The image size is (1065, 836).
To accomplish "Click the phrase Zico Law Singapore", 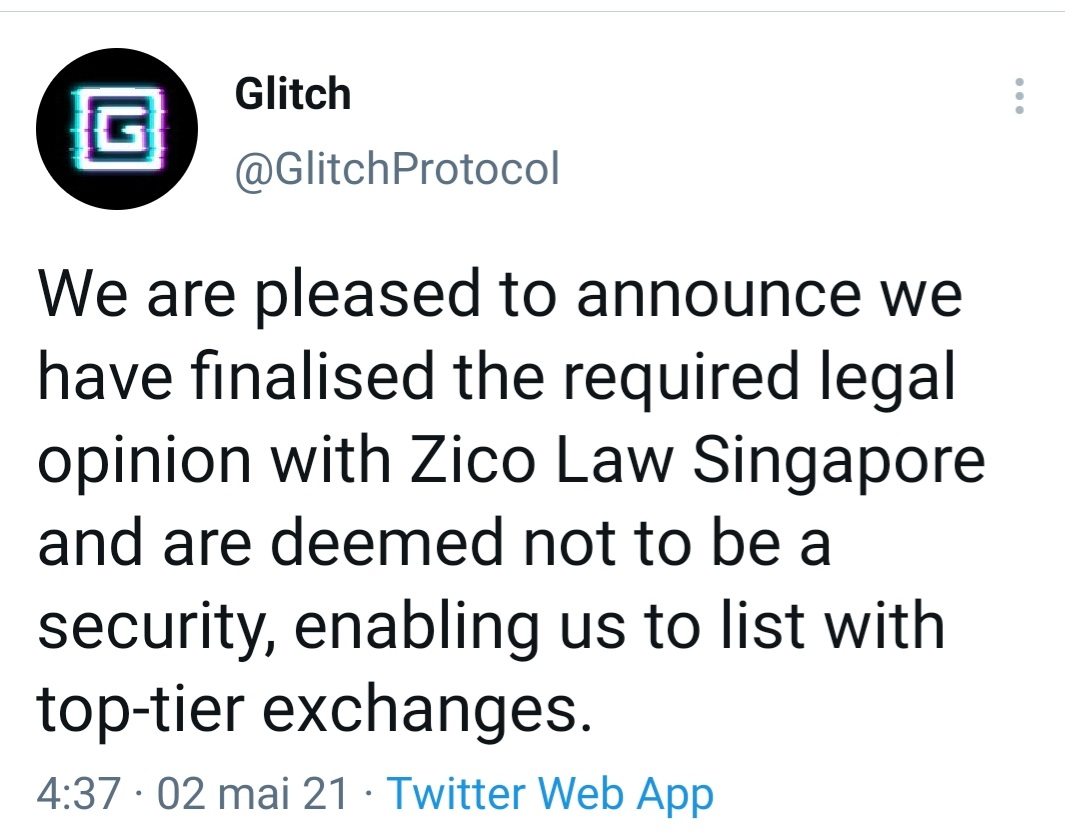I will (698, 460).
